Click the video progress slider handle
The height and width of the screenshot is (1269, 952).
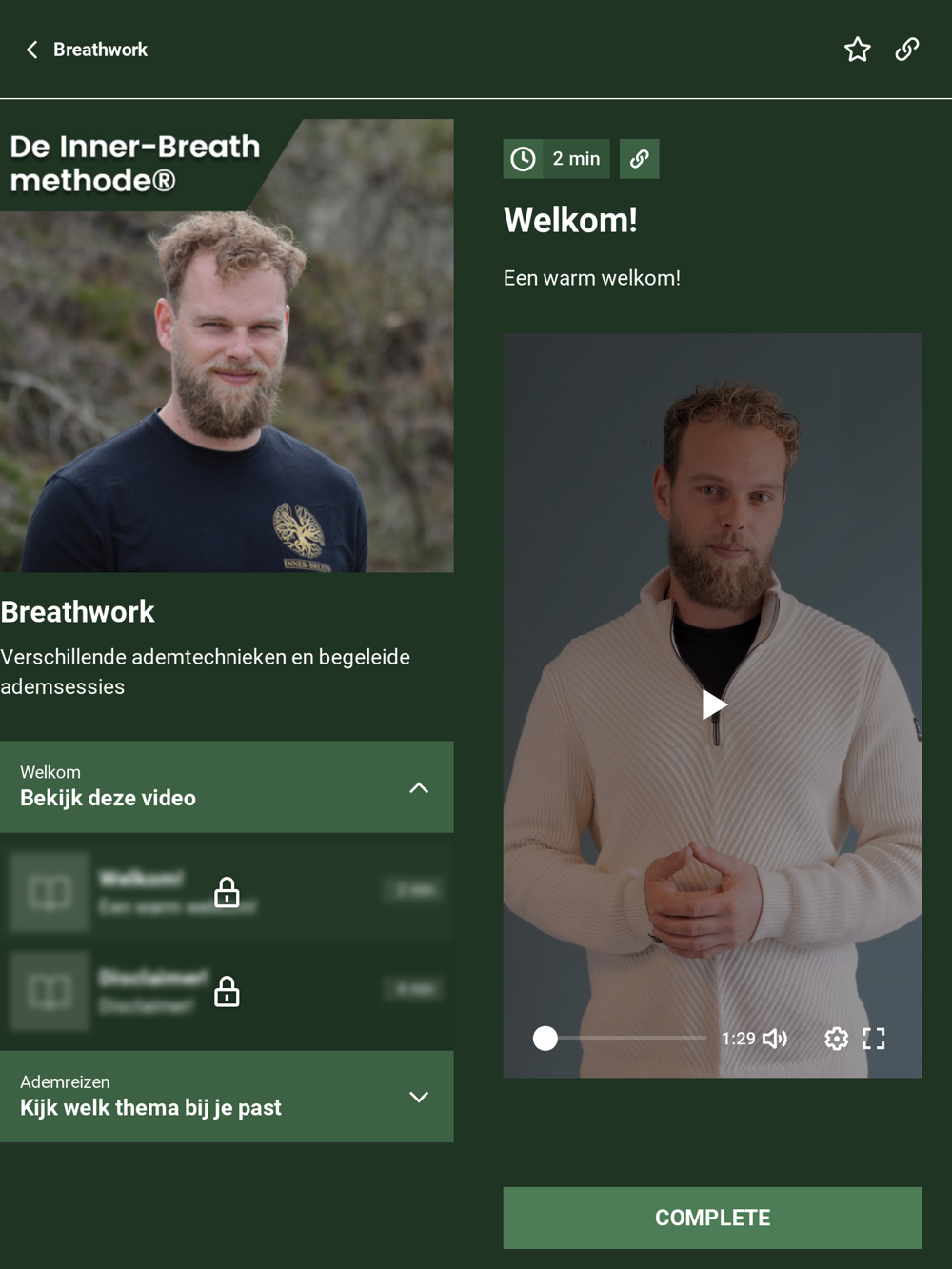(545, 1039)
